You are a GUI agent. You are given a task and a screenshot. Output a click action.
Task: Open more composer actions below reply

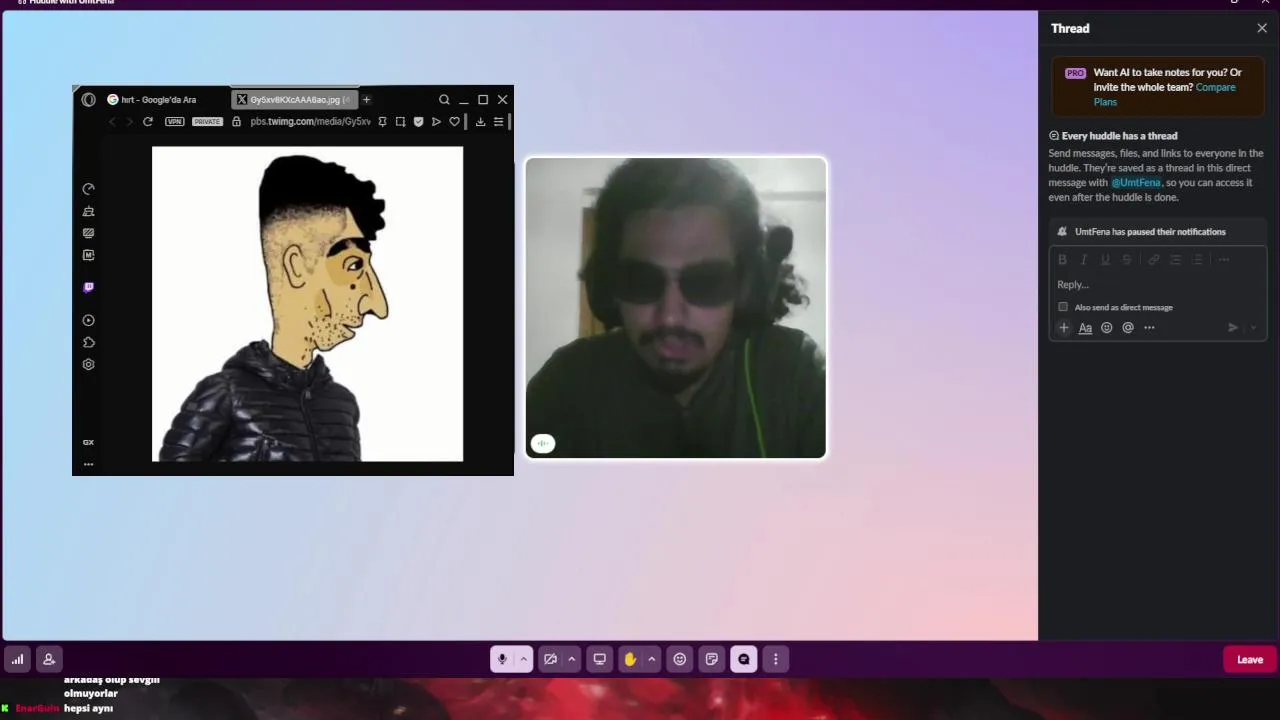[1149, 328]
